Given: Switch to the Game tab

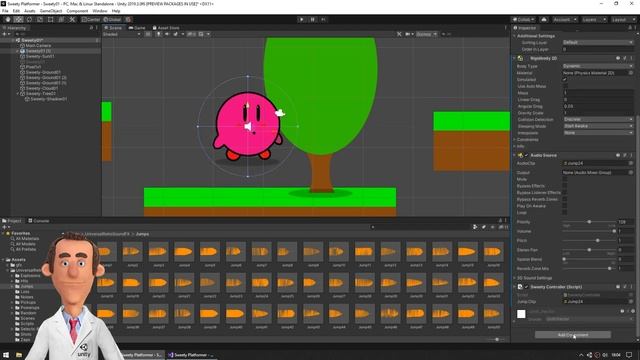Looking at the screenshot, I should 137,28.
